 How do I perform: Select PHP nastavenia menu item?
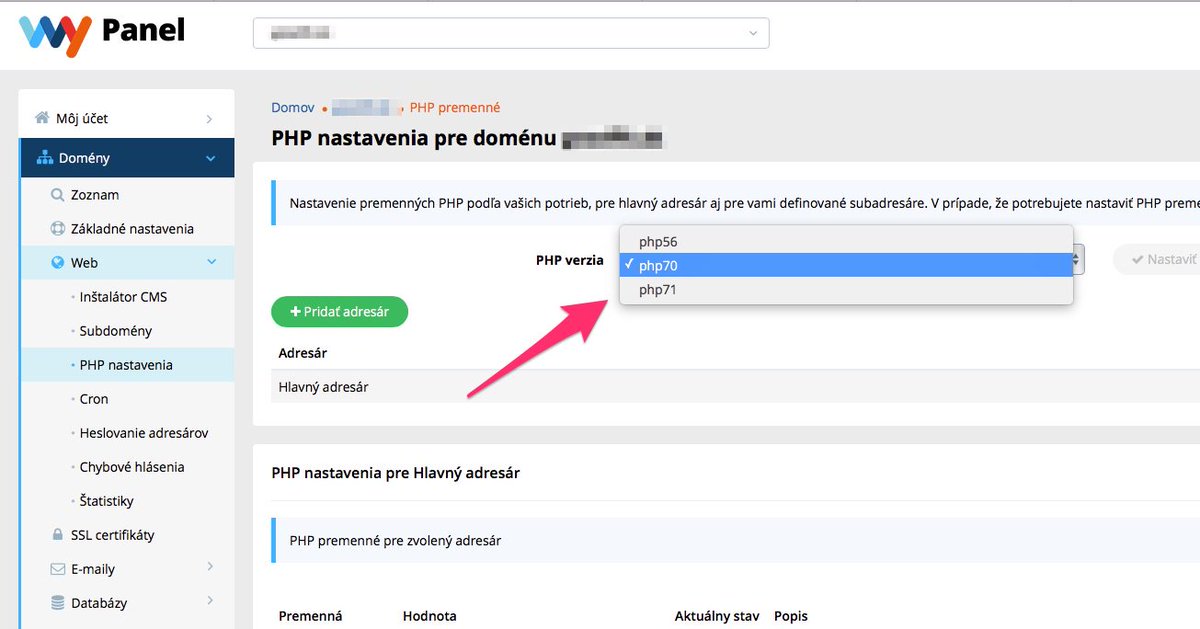coord(127,365)
